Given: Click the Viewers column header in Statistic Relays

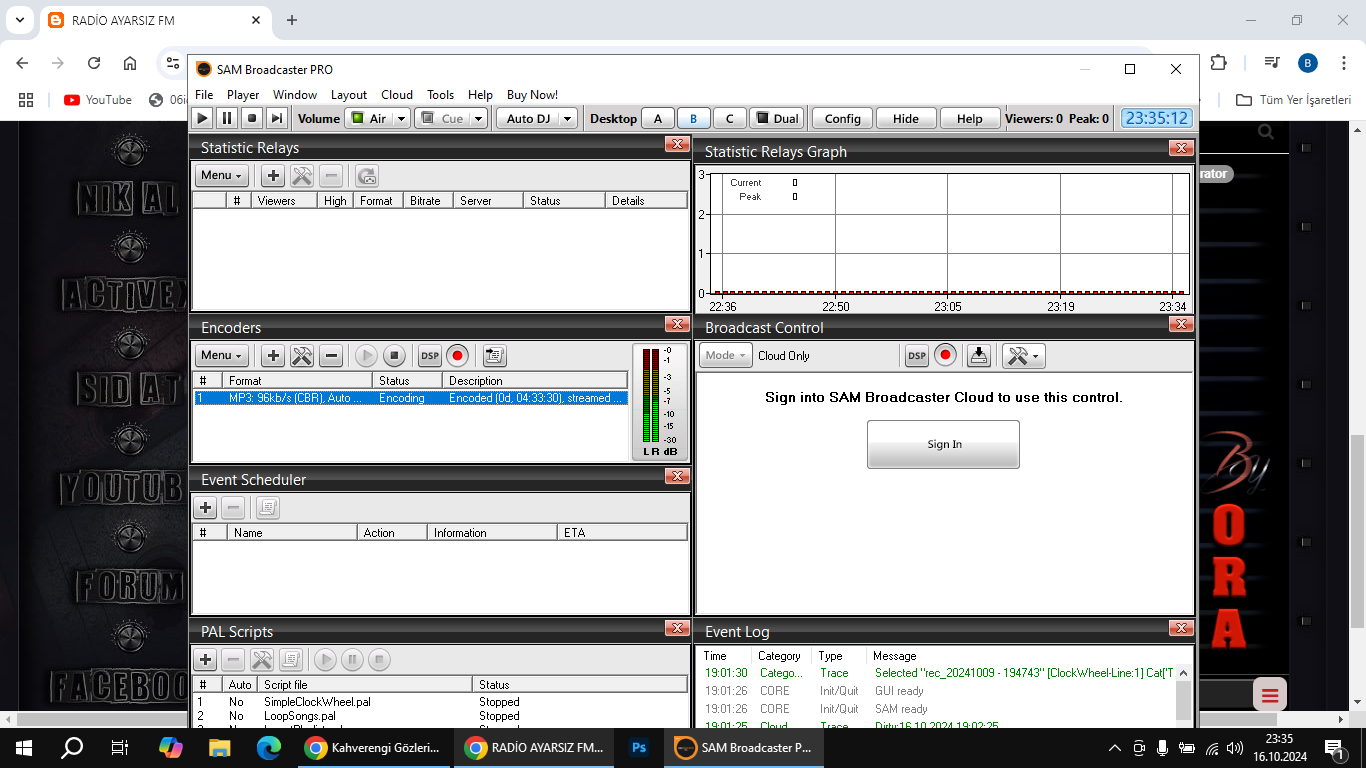Looking at the screenshot, I should click(286, 200).
